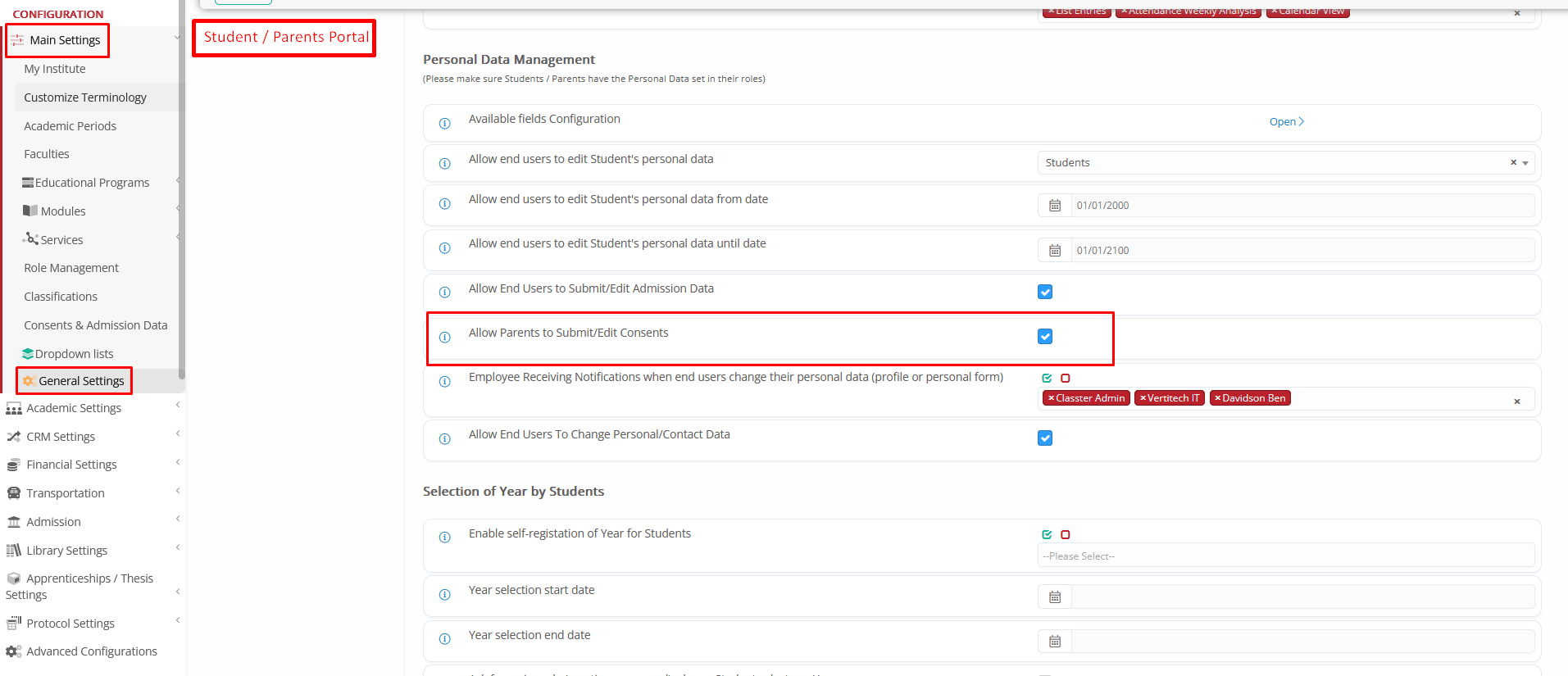Screen dimensions: 1568x676
Task: Click the info icon beside Available fields Configuration
Action: tap(444, 124)
